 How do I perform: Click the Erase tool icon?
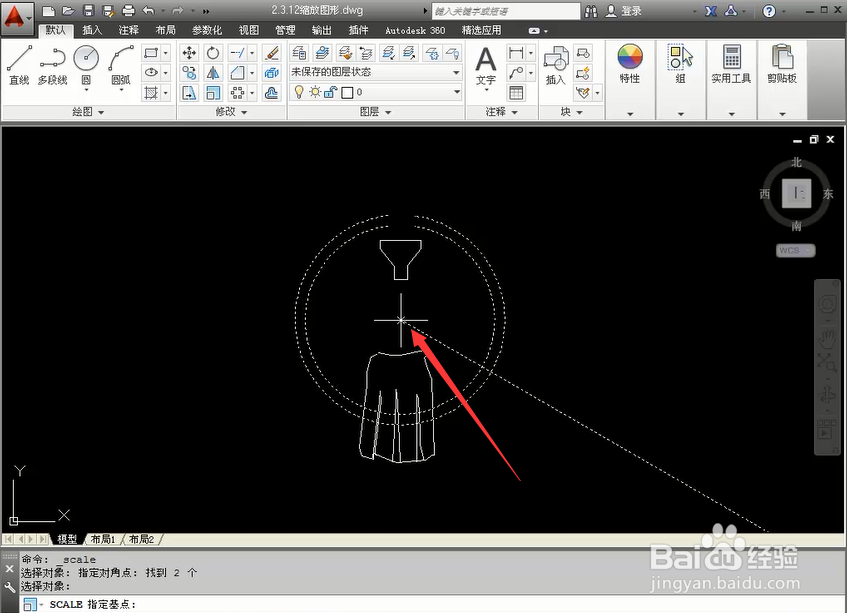[271, 53]
